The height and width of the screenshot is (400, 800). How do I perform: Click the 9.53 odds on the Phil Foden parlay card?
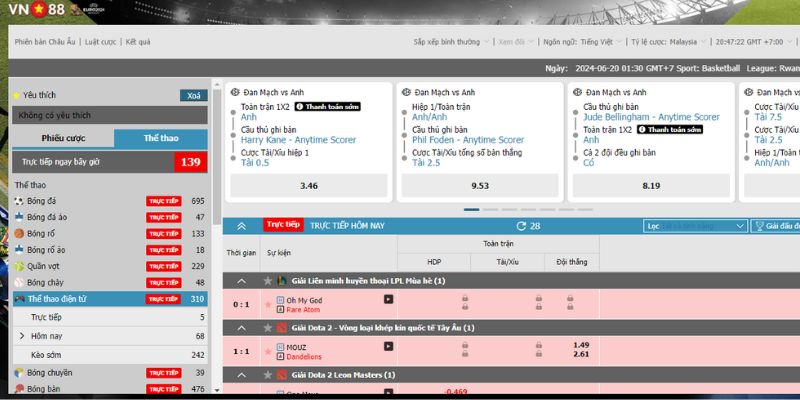click(x=480, y=186)
